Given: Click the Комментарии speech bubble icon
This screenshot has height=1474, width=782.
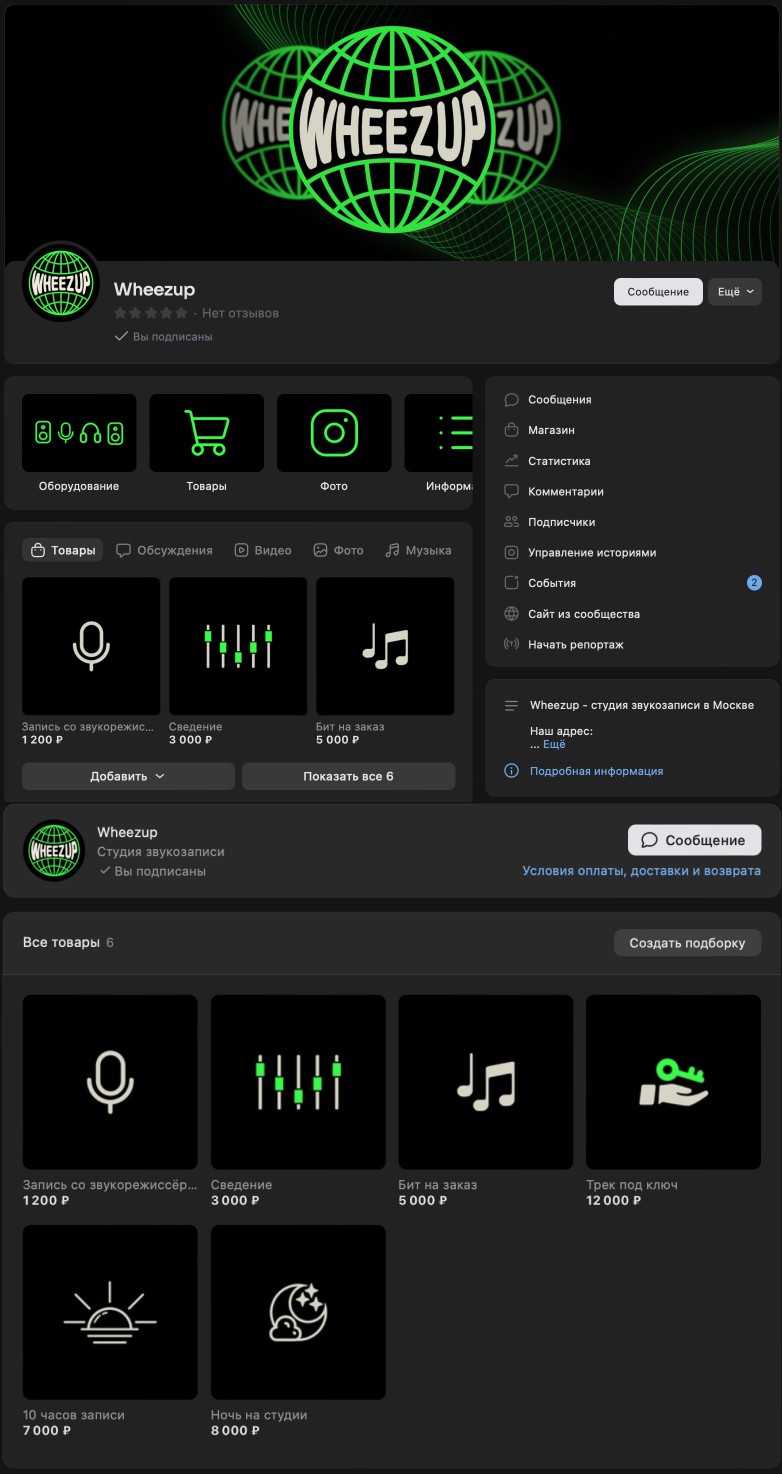Looking at the screenshot, I should [511, 492].
